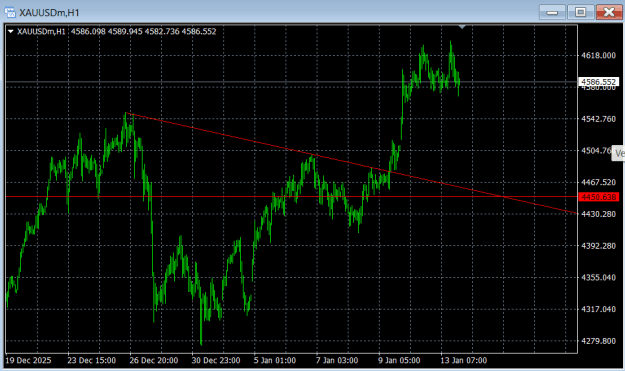Click the 26 Dec 20:00 time label

click(153, 360)
